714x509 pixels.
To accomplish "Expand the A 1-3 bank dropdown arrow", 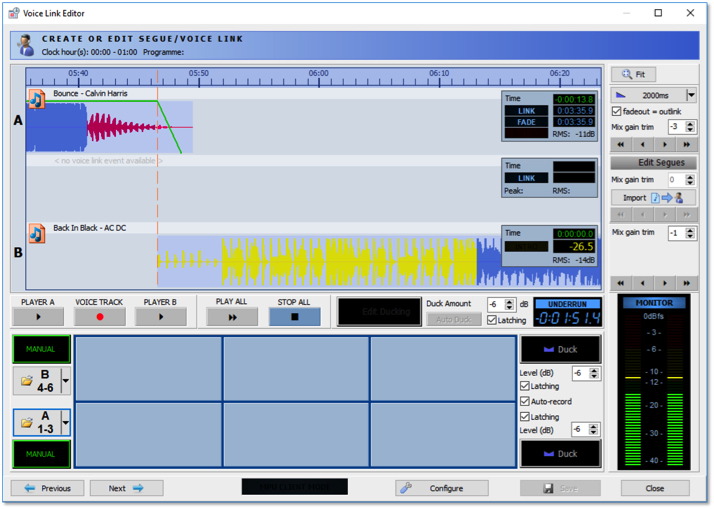I will click(x=66, y=422).
